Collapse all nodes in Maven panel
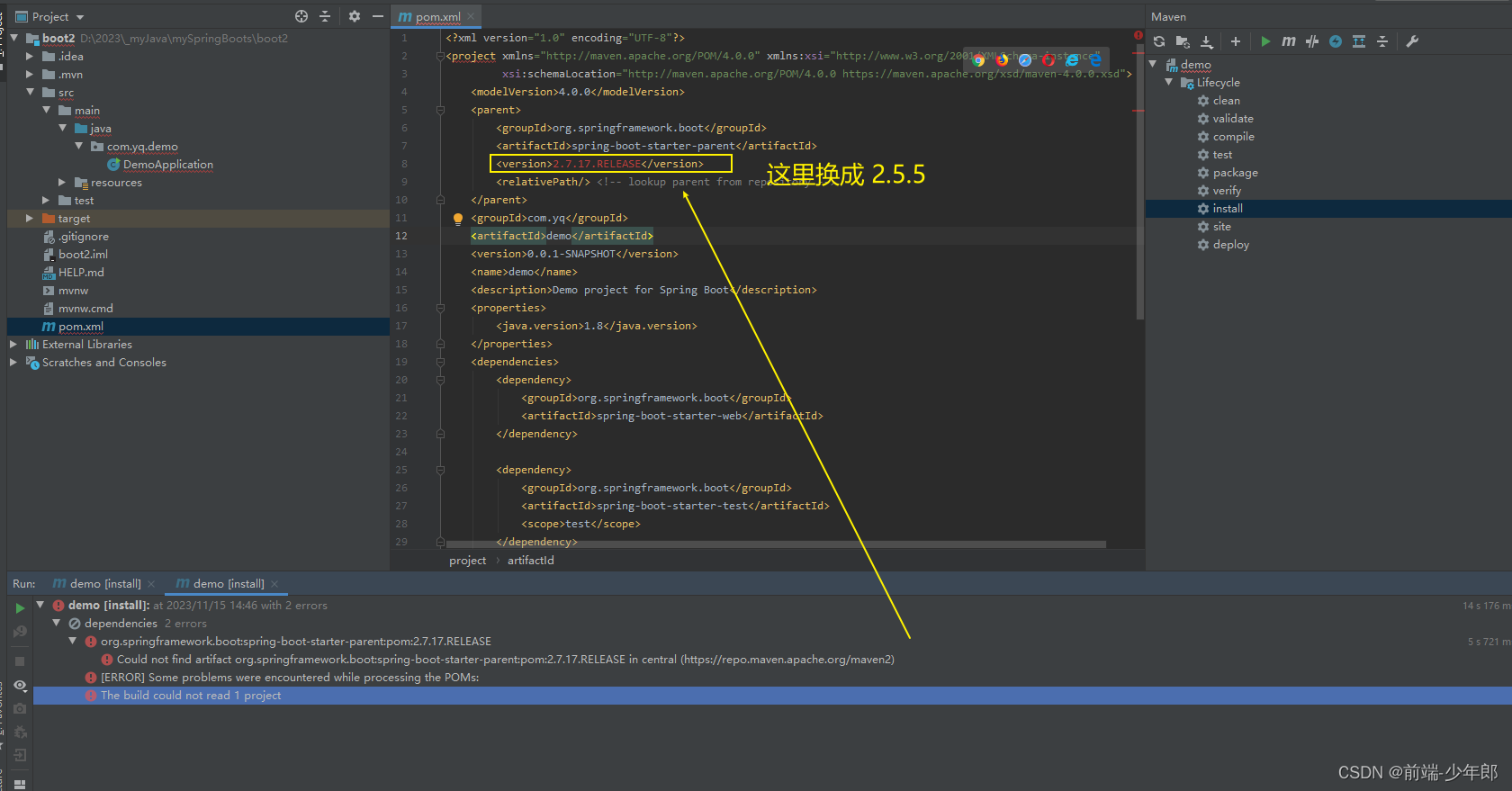This screenshot has height=791, width=1512. tap(1382, 41)
